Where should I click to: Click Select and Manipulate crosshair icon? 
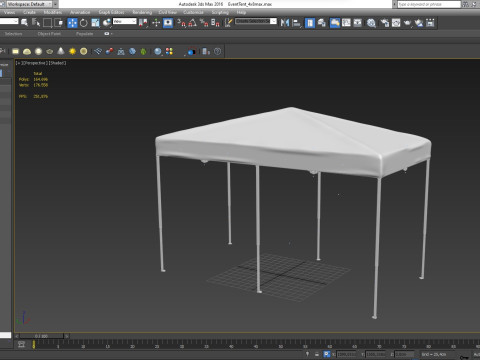click(156, 23)
